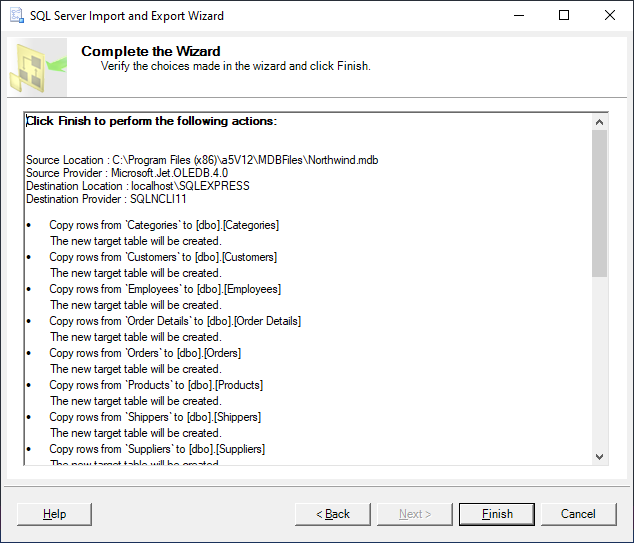Cancel the wizard
Viewport: 634px width, 543px height.
(x=579, y=514)
